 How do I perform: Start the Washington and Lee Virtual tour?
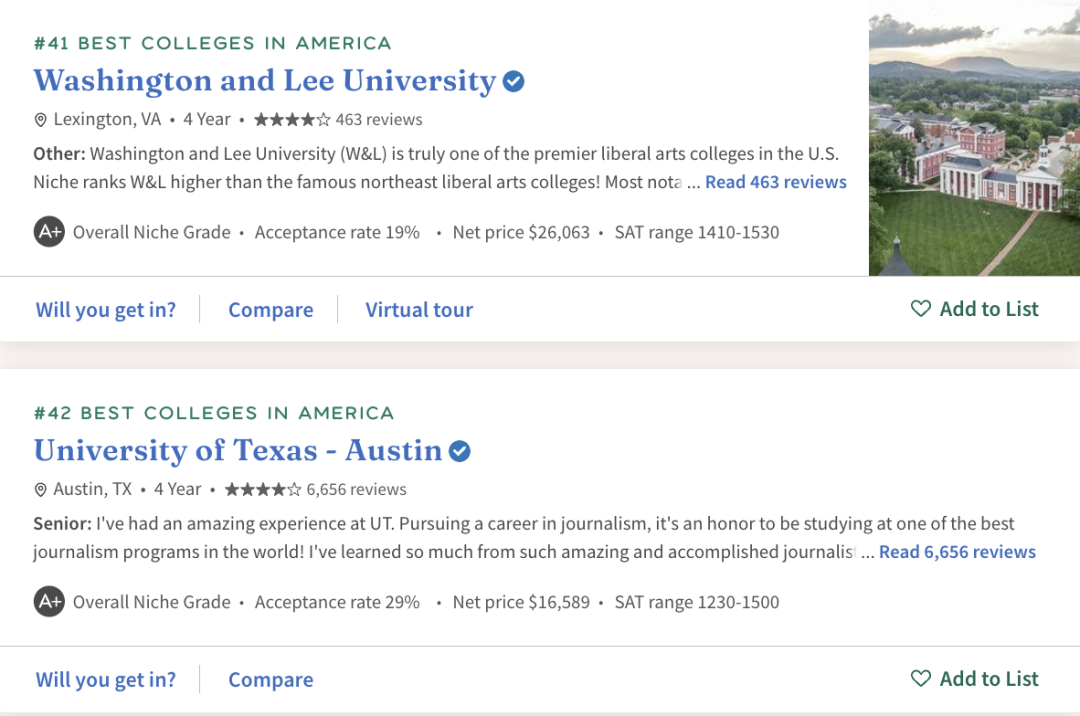[419, 310]
